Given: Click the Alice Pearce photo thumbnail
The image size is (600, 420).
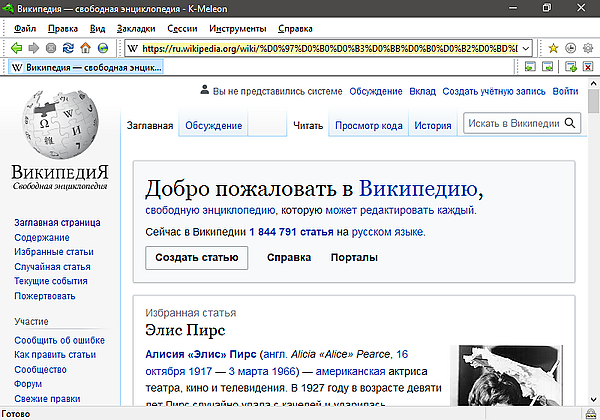Looking at the screenshot, I should pos(506,376).
